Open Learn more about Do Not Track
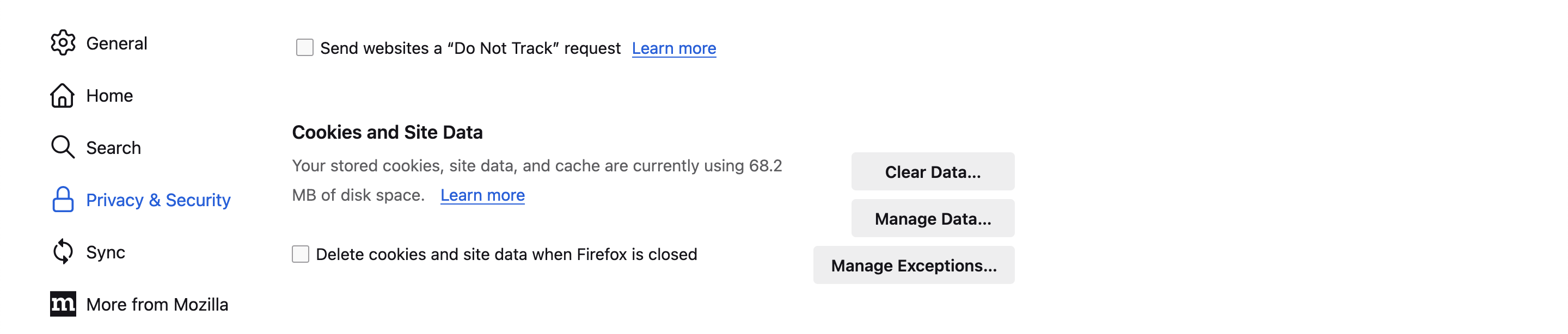This screenshot has width=1568, height=334. click(674, 48)
